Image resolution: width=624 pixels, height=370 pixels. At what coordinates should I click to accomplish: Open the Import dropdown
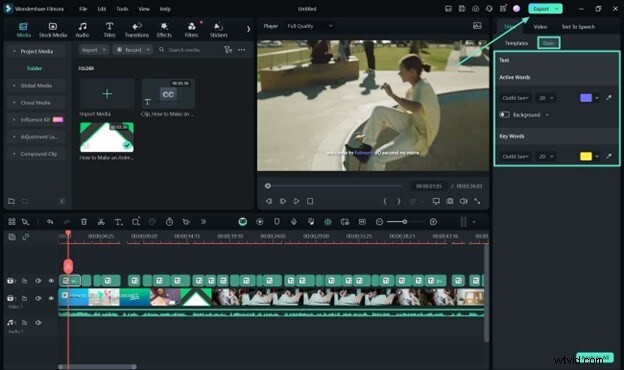point(94,50)
